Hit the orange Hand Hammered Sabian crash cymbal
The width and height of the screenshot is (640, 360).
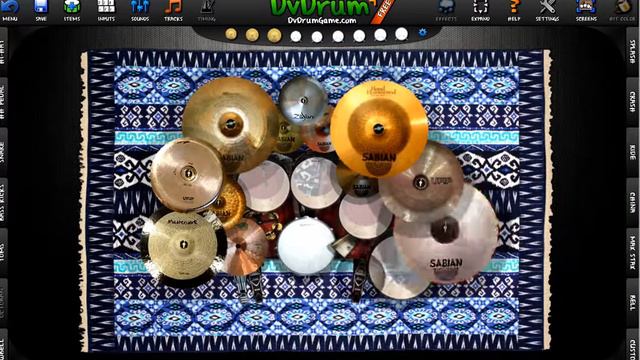(379, 129)
